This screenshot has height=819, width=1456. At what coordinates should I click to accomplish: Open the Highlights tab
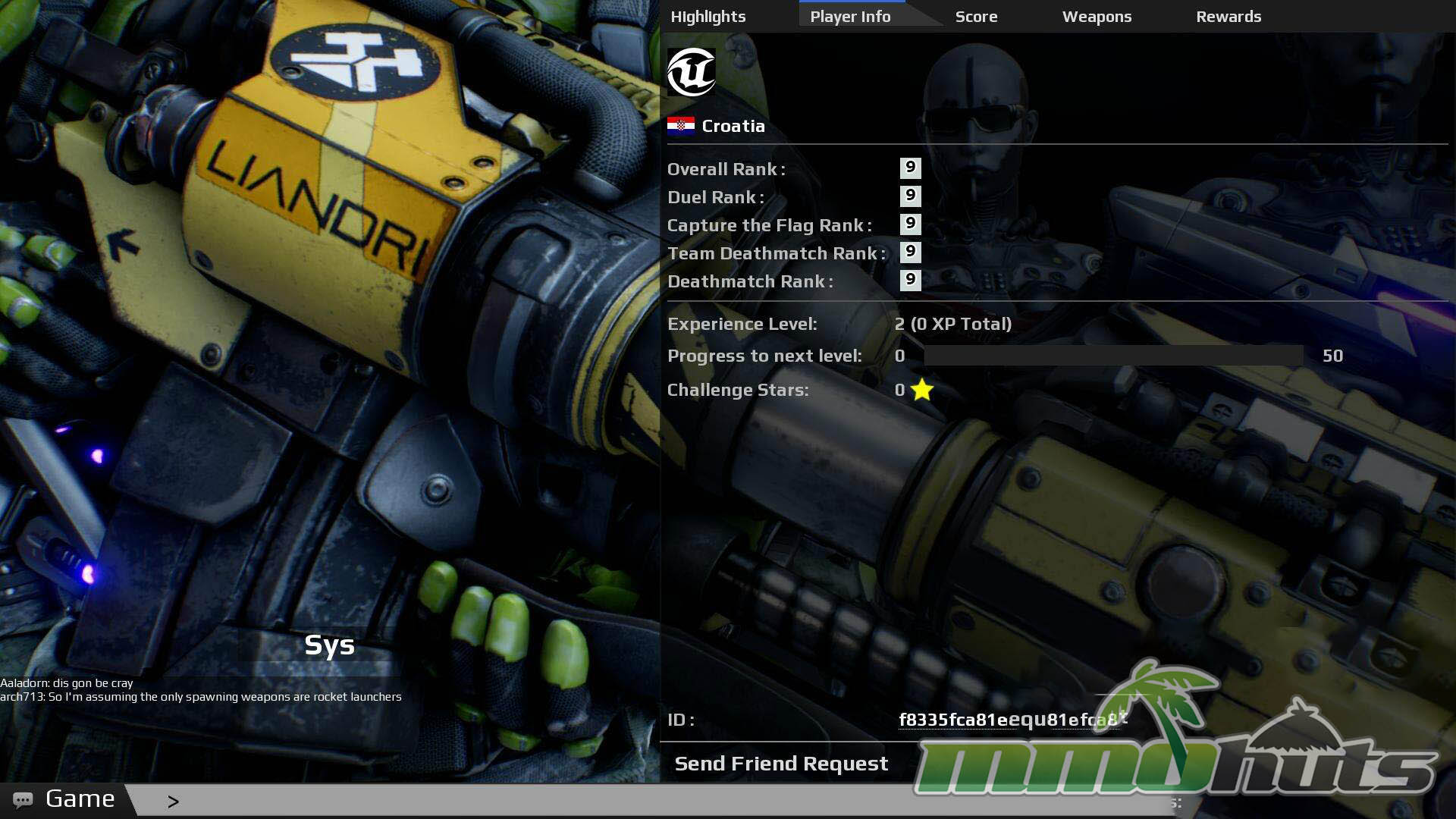click(708, 17)
